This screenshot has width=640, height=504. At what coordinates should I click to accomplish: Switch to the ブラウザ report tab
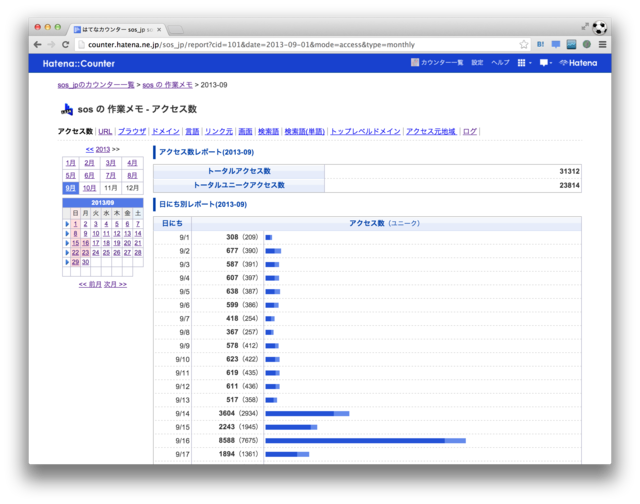point(132,131)
